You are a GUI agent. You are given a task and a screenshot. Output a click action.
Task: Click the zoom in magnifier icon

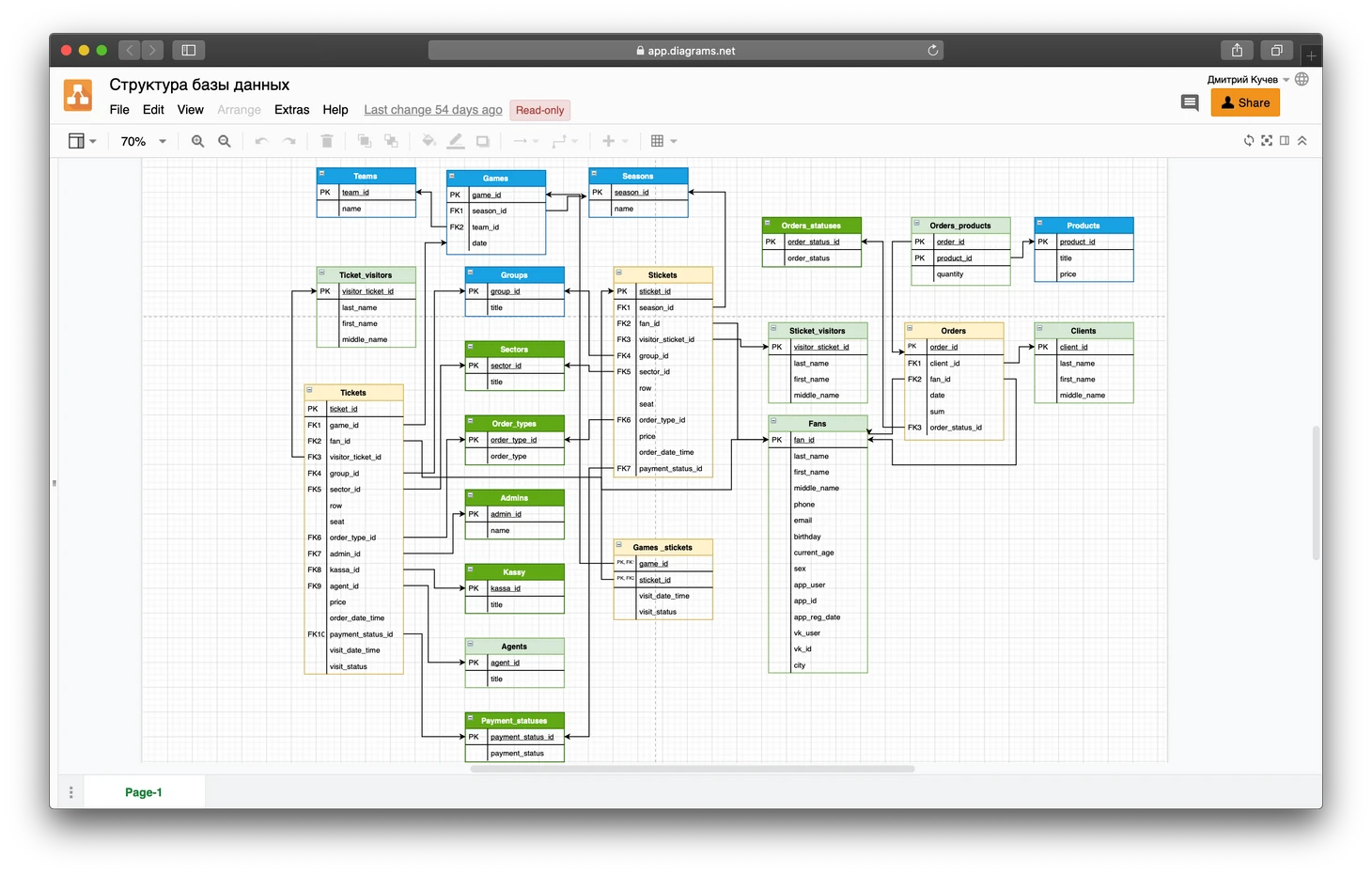coord(197,141)
